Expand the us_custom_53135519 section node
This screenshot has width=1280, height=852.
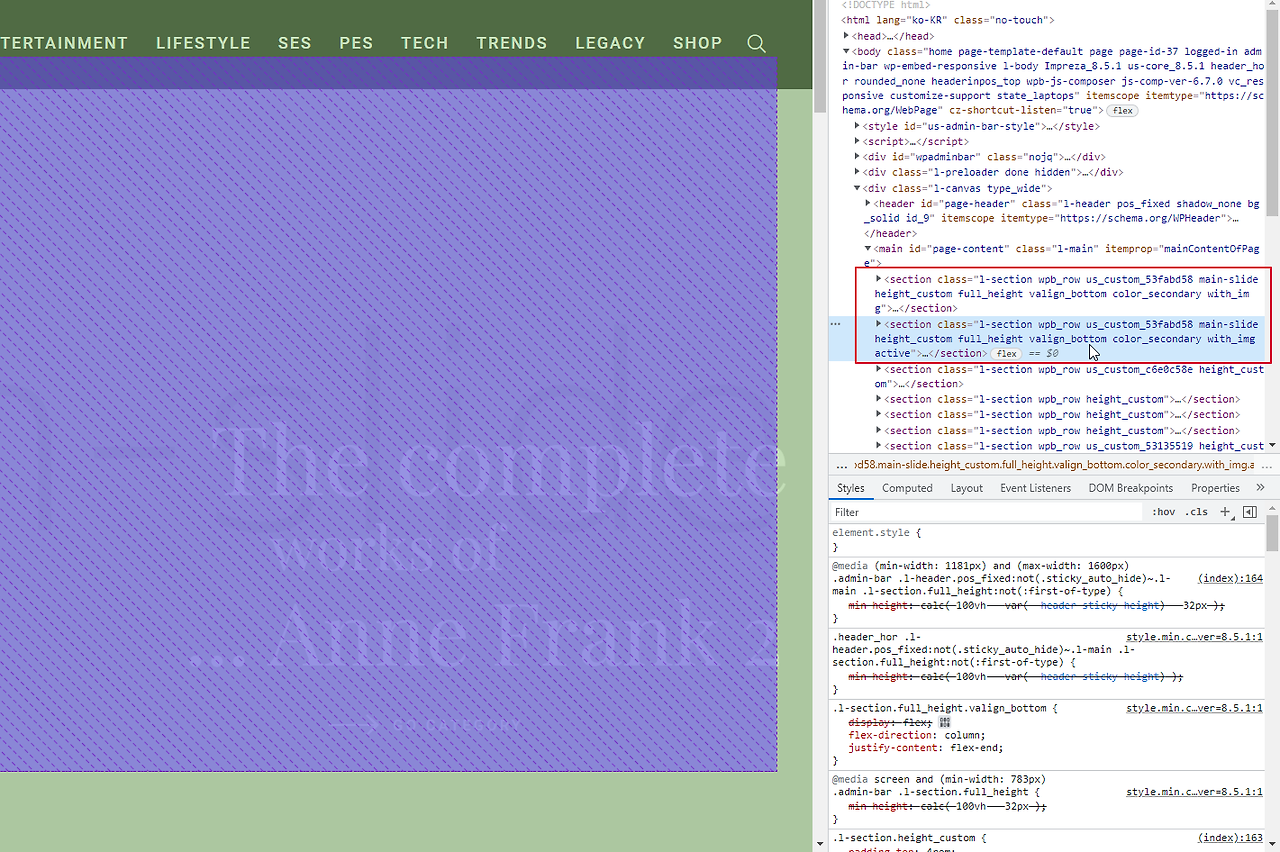[x=879, y=445]
